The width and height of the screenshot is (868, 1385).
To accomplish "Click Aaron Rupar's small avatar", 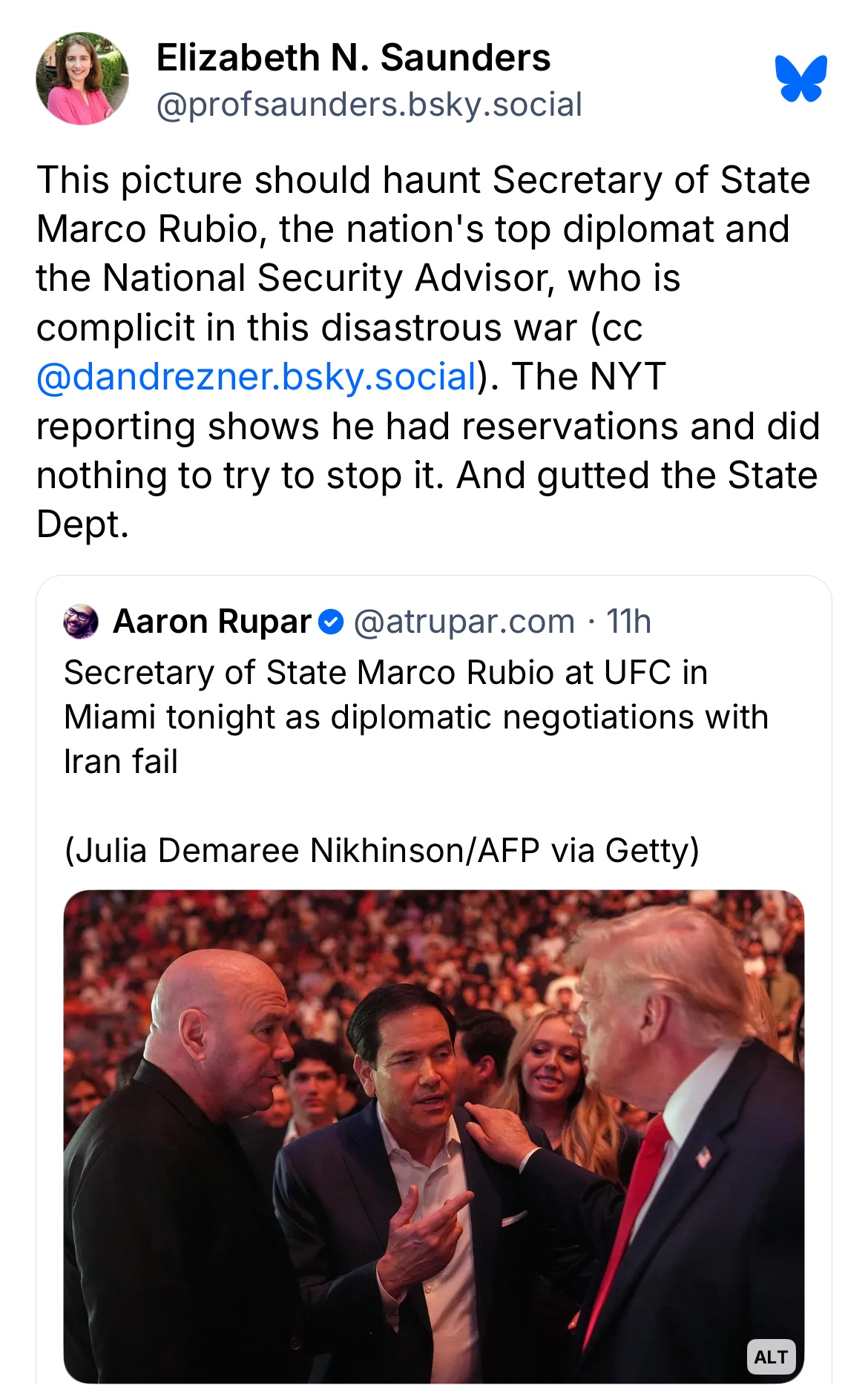I will [81, 622].
